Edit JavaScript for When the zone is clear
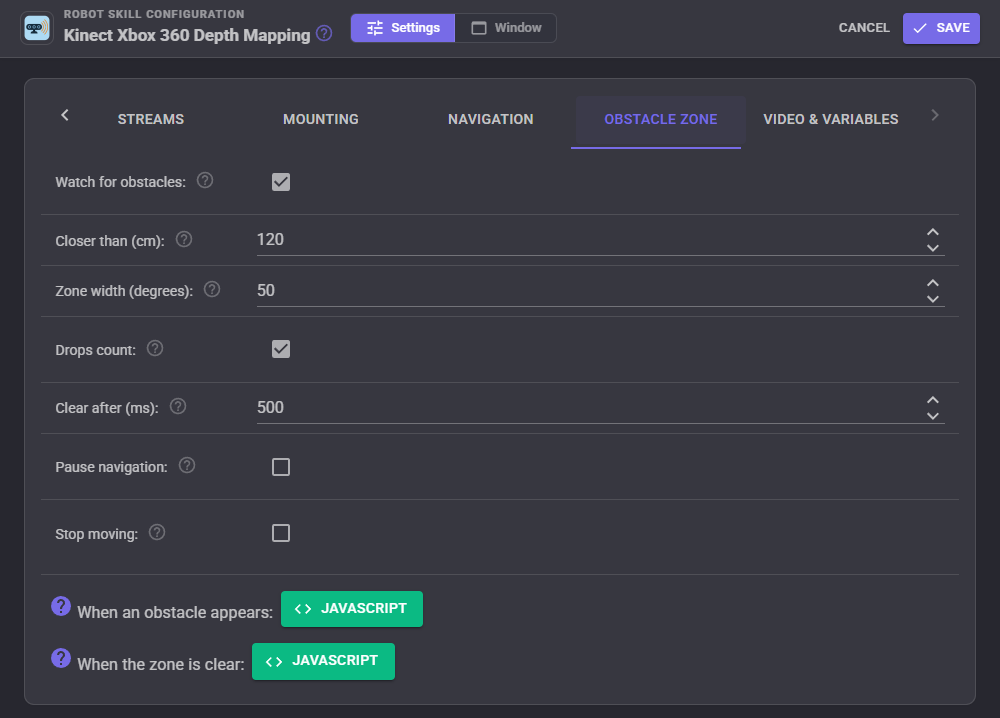1000x718 pixels. [323, 661]
